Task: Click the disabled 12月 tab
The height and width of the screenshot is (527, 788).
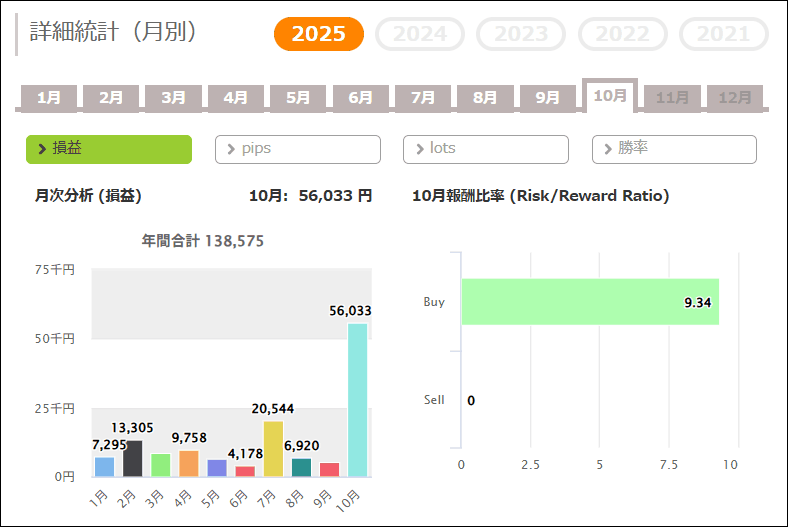Action: 735,98
